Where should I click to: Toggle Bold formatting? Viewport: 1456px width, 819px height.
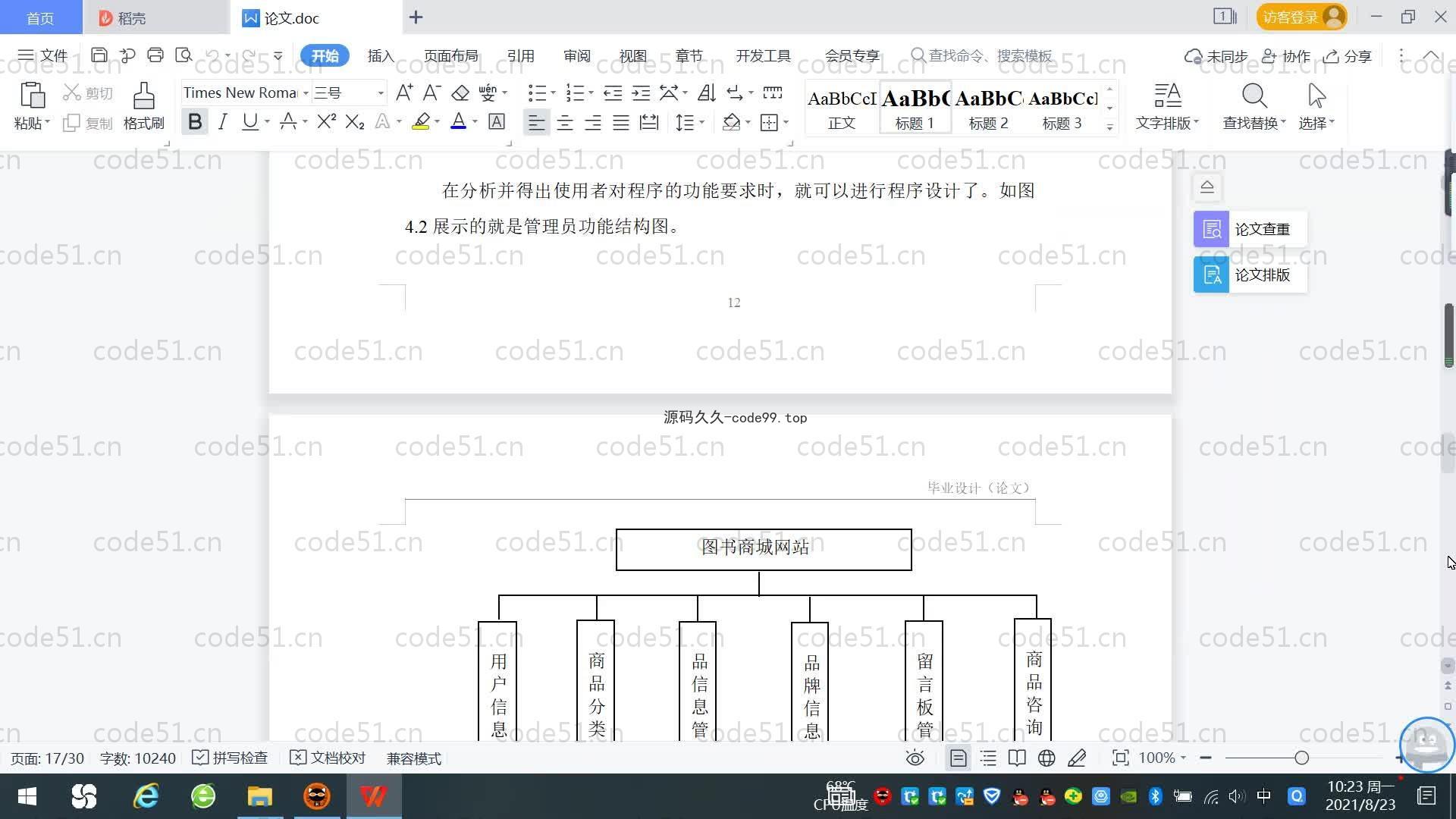pyautogui.click(x=195, y=121)
